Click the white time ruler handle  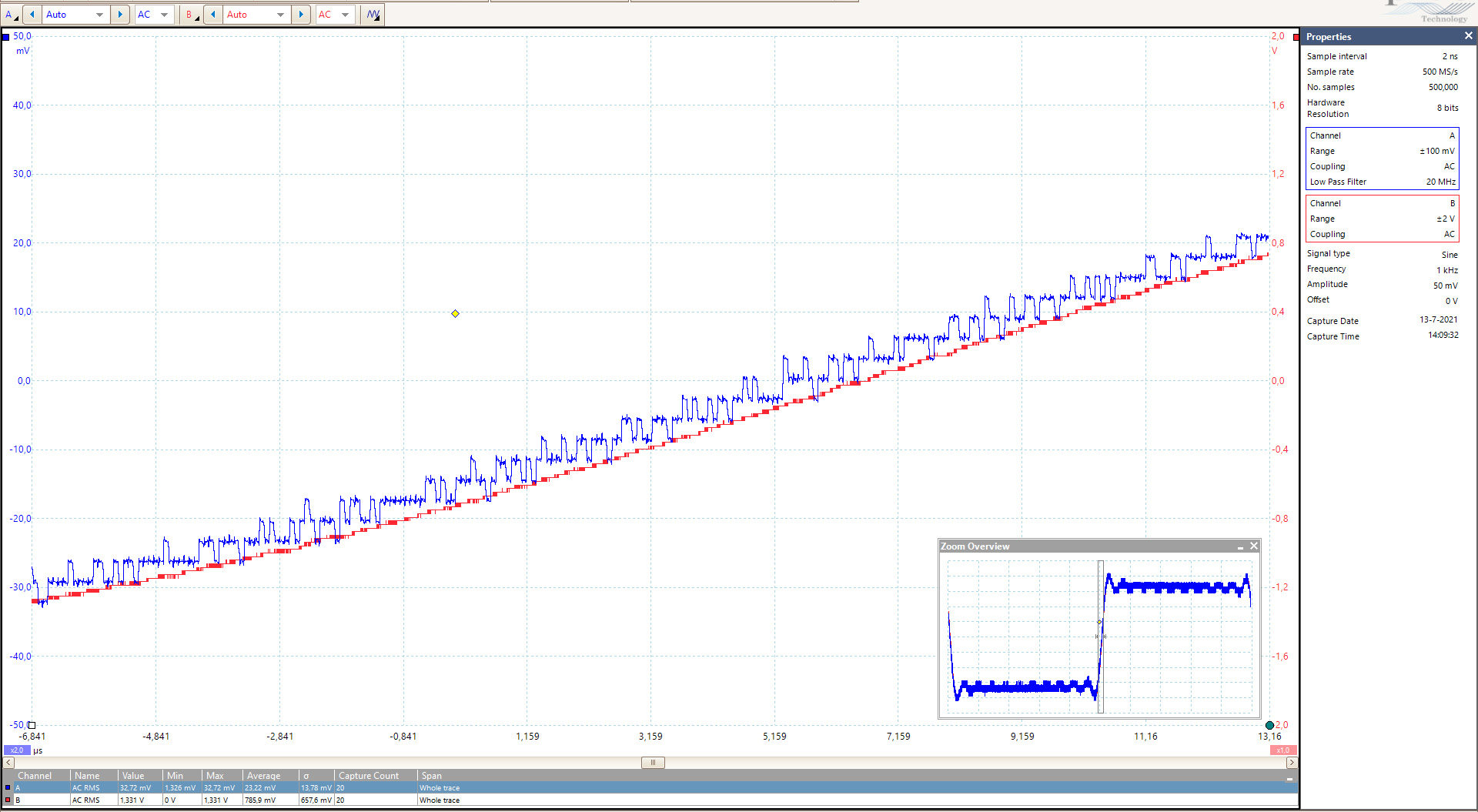tap(32, 725)
